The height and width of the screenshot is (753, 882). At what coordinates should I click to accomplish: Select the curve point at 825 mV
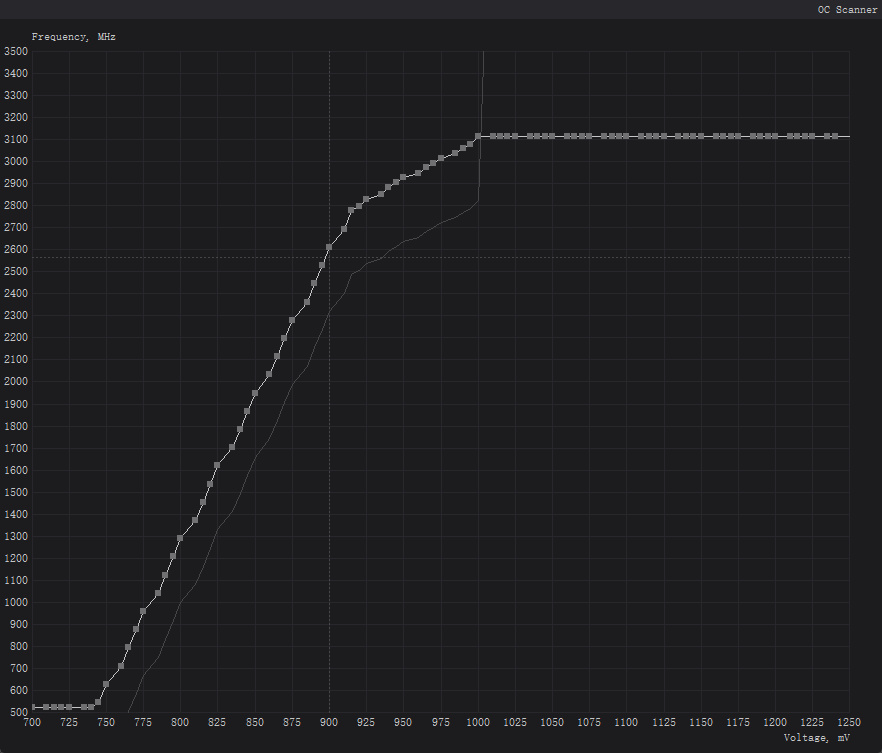pos(217,465)
